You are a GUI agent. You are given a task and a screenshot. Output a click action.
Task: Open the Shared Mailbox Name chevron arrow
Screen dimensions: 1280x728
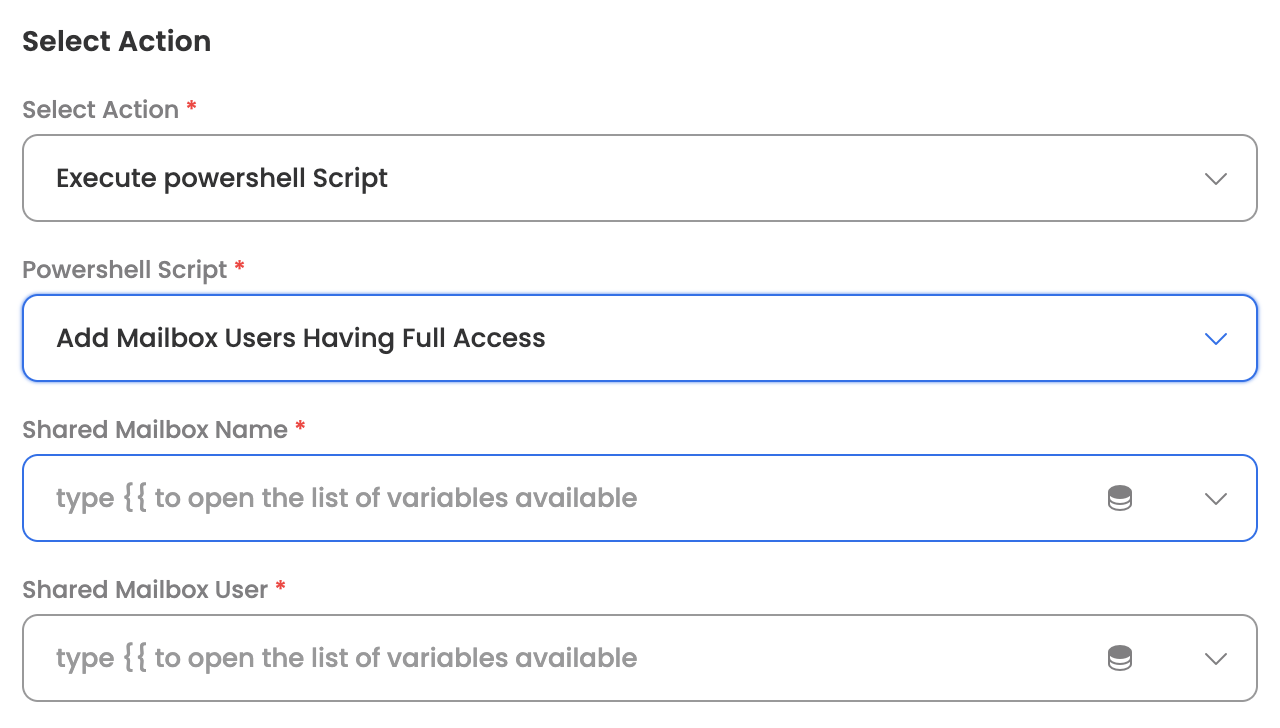(x=1216, y=499)
